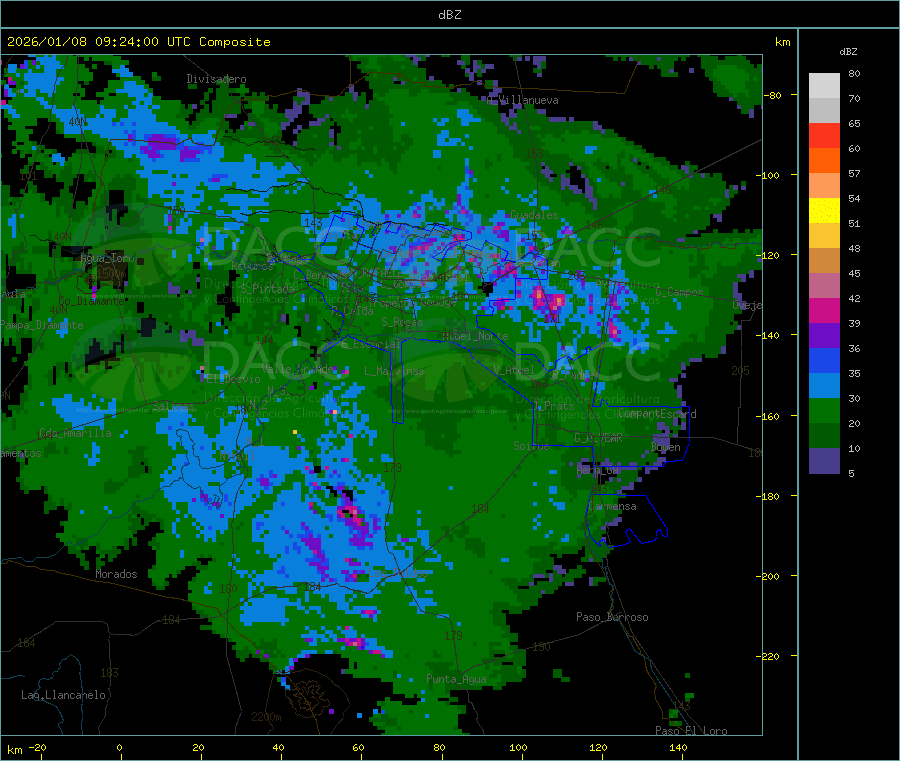
Task: Click the dBZ title at the top
Action: 450,14
